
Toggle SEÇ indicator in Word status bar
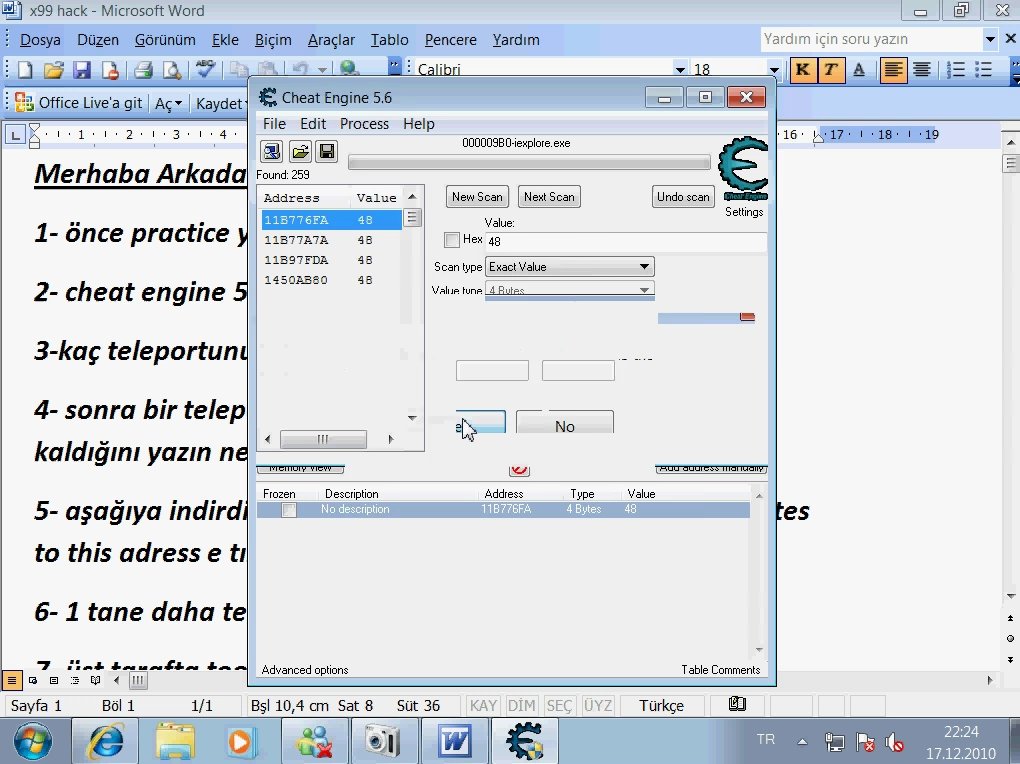point(559,705)
